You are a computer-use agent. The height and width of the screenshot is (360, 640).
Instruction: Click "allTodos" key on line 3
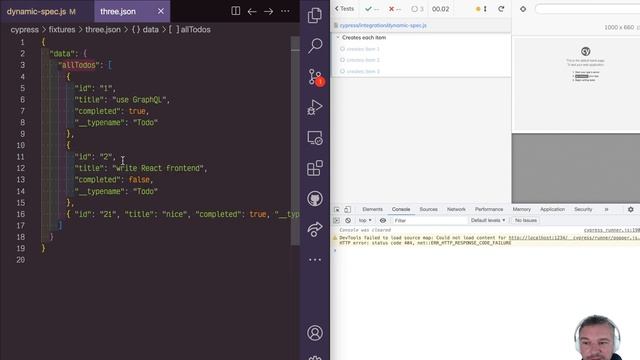point(78,65)
